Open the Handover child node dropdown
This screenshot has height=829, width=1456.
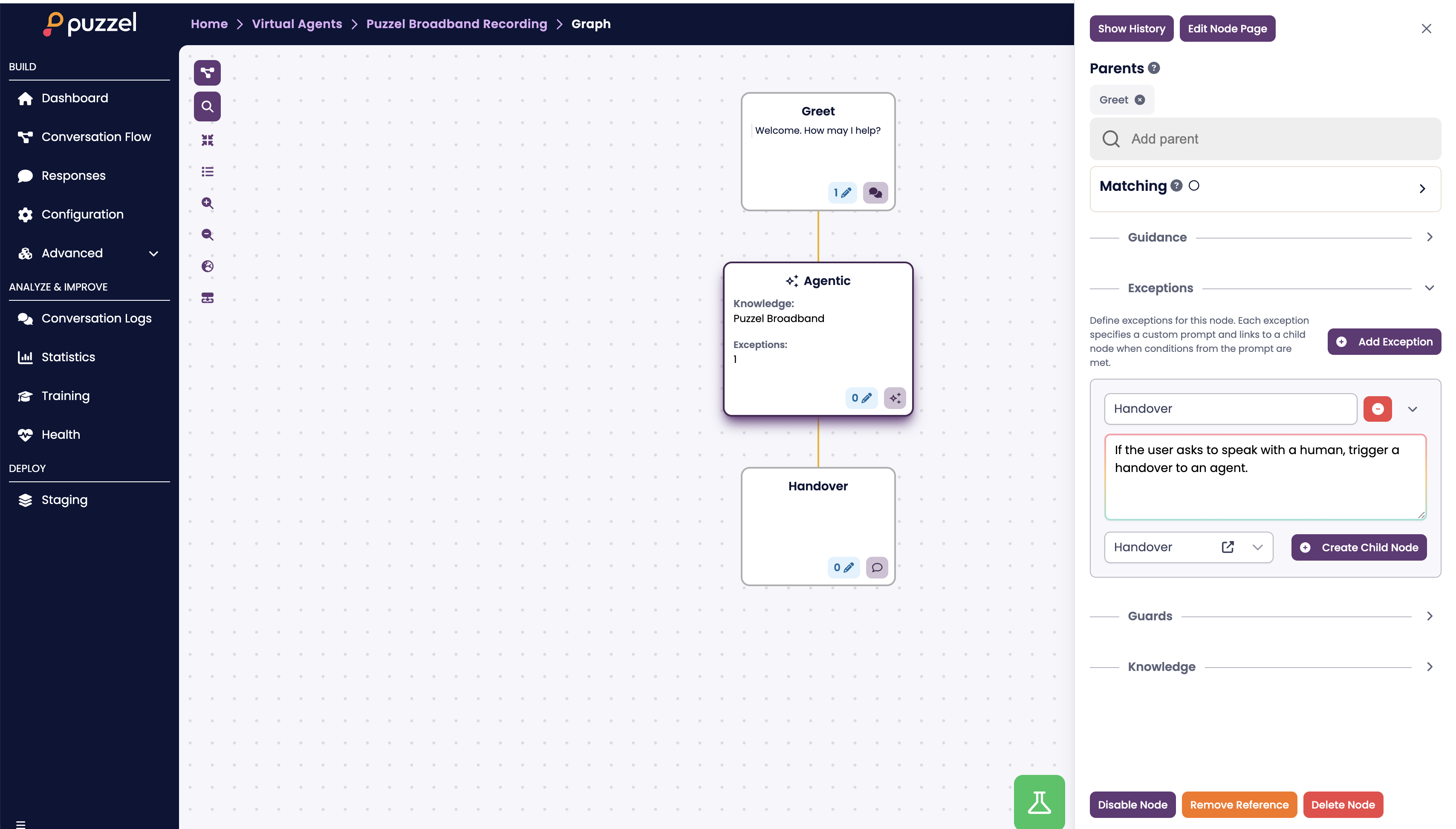pos(1257,547)
